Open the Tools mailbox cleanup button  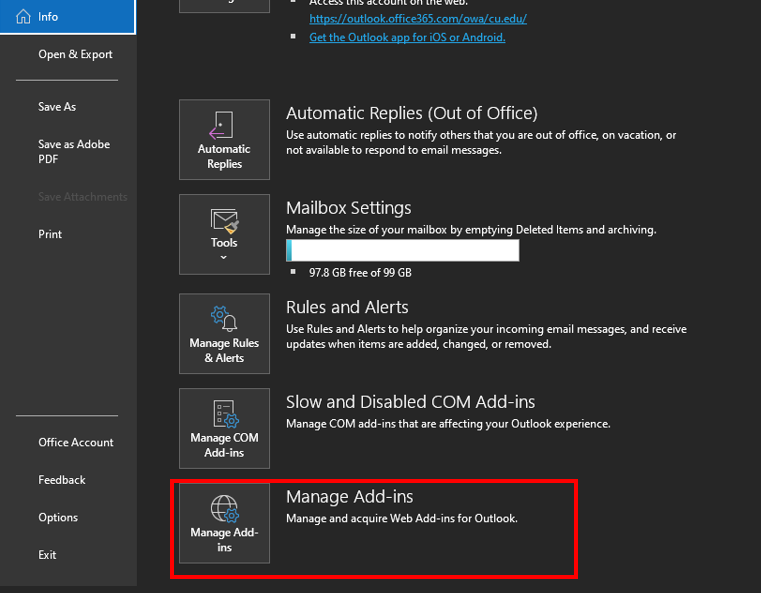click(224, 234)
